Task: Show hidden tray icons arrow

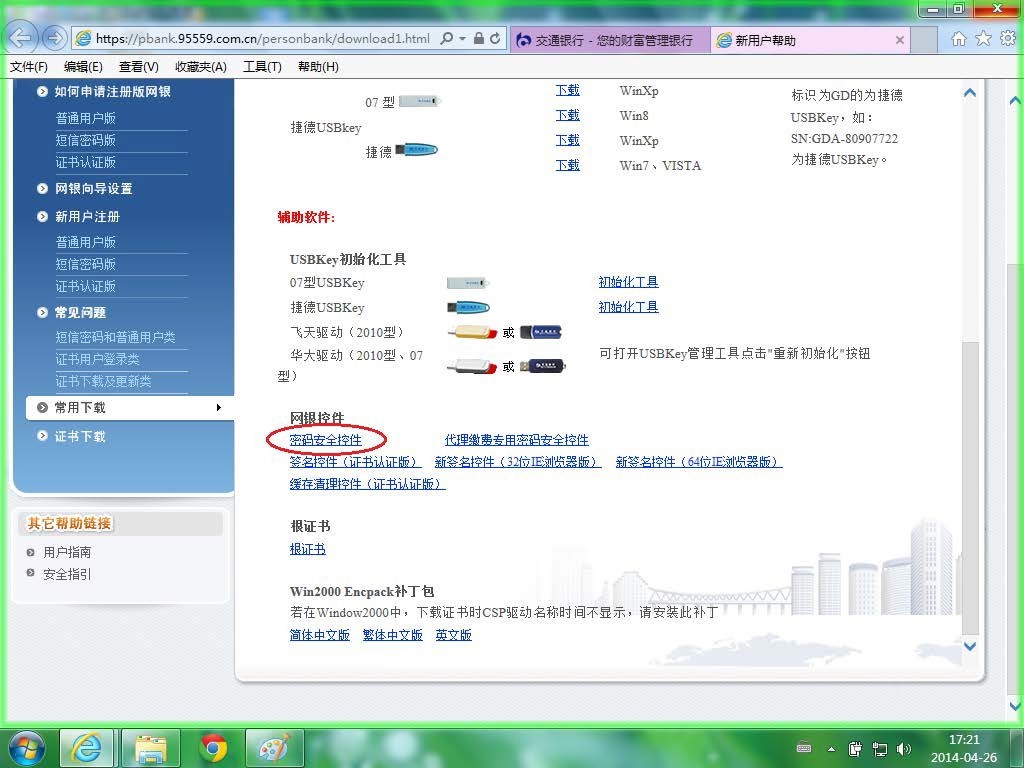Action: 831,748
